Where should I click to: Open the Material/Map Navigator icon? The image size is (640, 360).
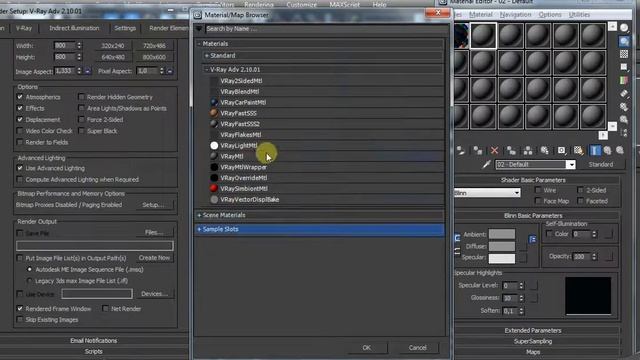(x=624, y=132)
